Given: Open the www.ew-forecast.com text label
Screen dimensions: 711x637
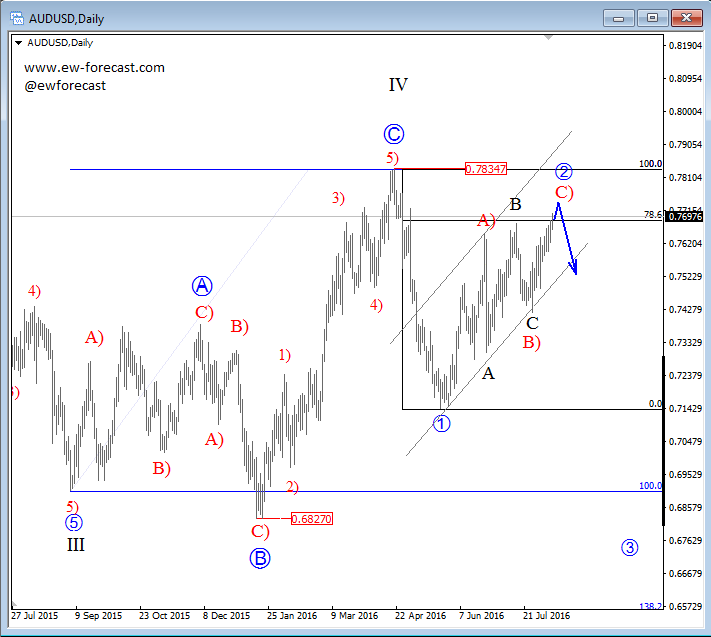Looking at the screenshot, I should pyautogui.click(x=94, y=68).
